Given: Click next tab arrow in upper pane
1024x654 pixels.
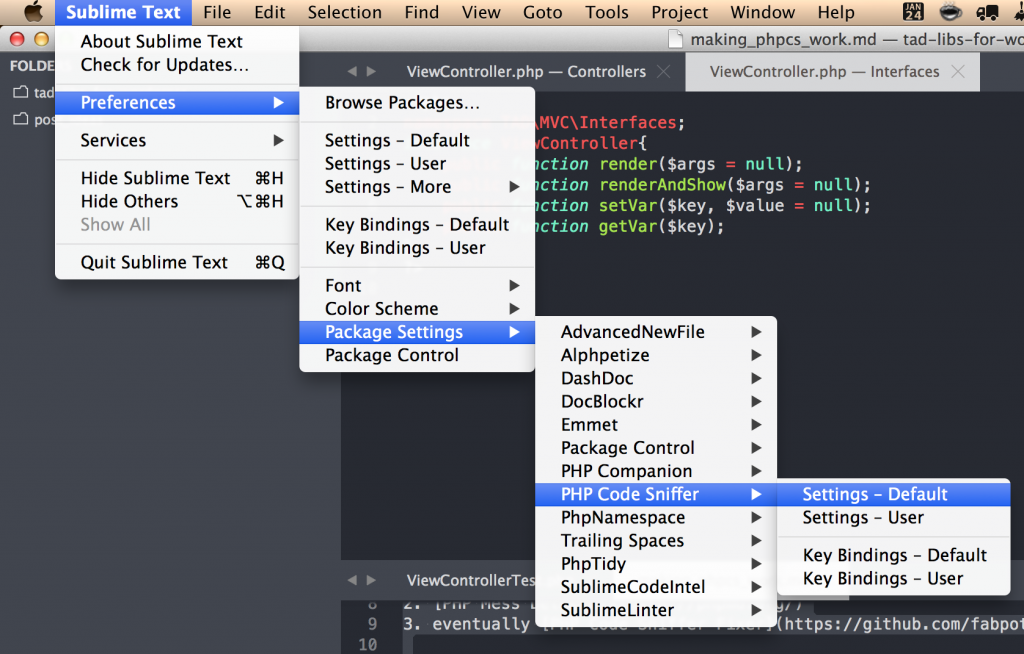Looking at the screenshot, I should coord(371,71).
